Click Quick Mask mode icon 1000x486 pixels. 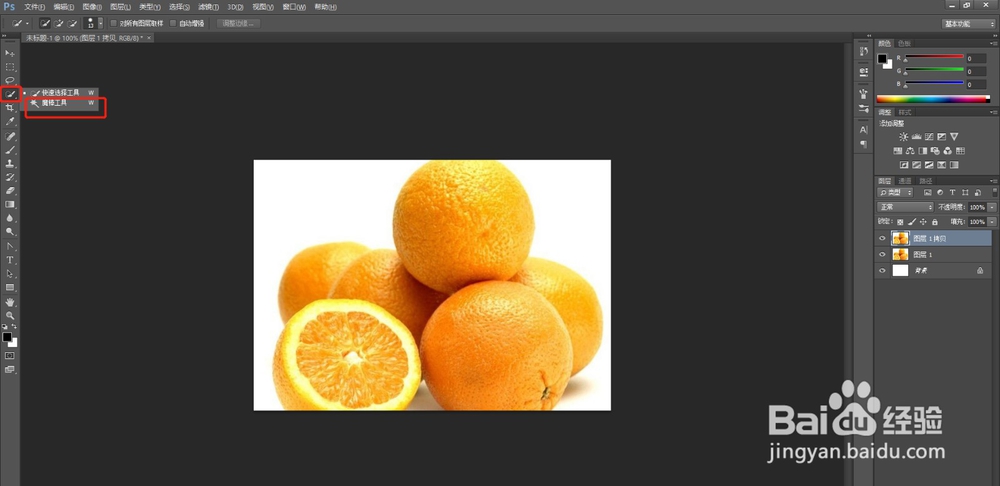10,355
